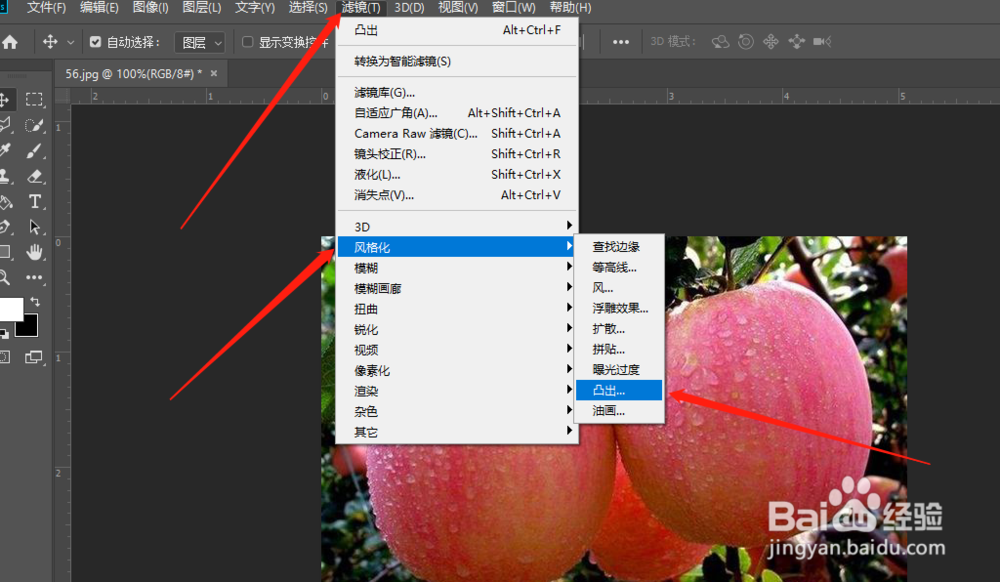Open the 图层 auto-select dropdown
This screenshot has width=1000, height=582.
click(x=200, y=43)
